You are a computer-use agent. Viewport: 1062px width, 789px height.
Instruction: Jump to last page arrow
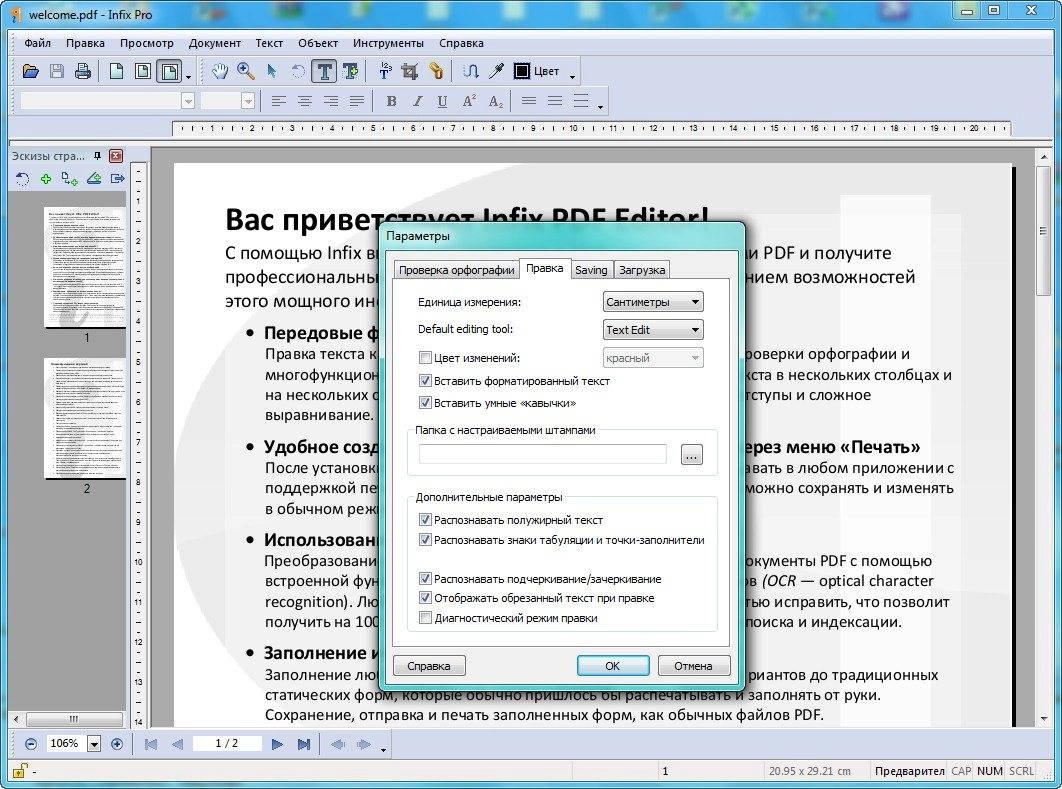tap(303, 744)
